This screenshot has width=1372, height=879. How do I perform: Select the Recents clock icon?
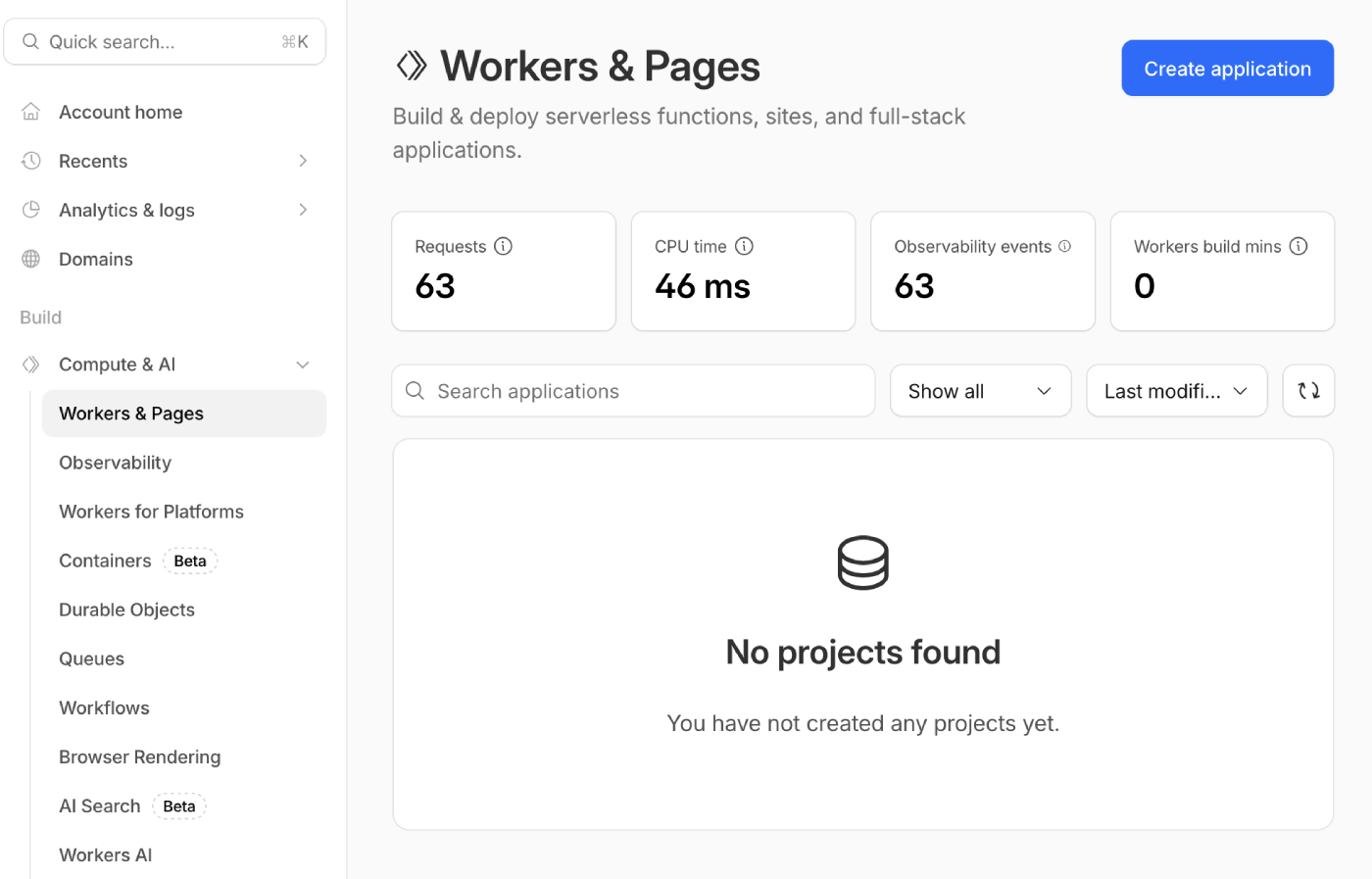tap(30, 161)
